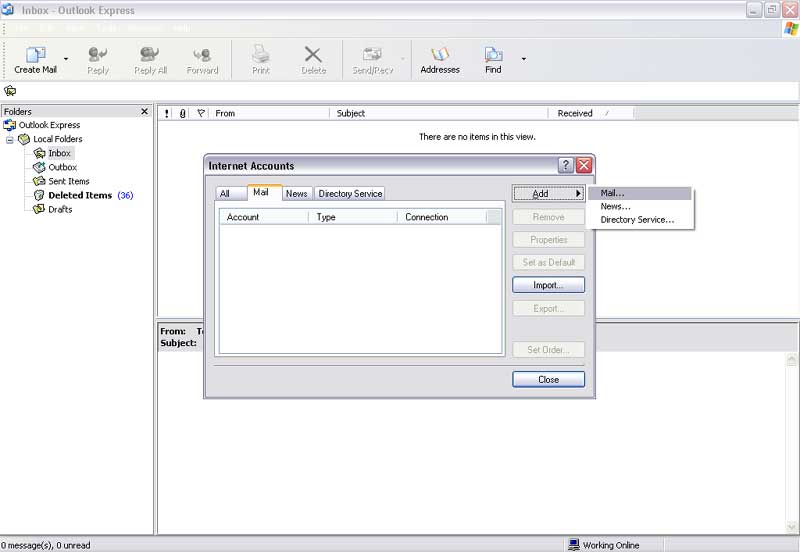Sort messages by priority exclamation column
Screen dimensions: 800x552
tap(167, 113)
